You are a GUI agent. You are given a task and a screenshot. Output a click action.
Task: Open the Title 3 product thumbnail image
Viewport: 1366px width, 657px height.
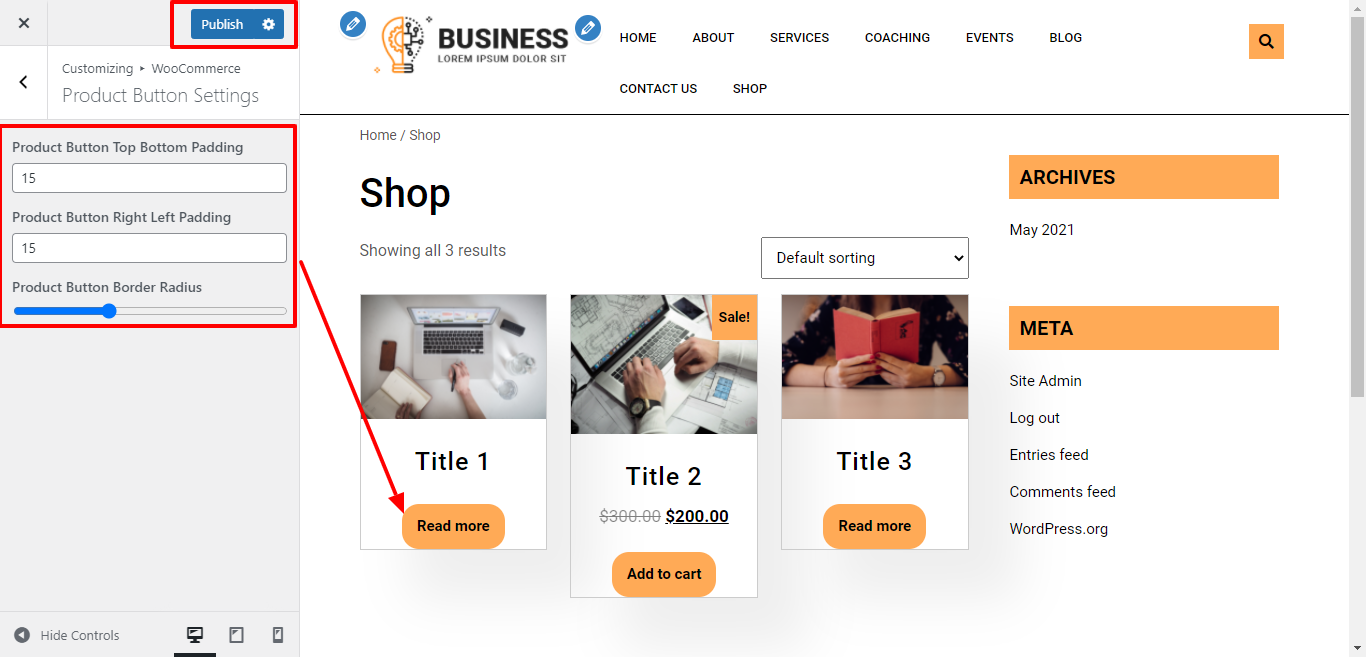pos(875,357)
